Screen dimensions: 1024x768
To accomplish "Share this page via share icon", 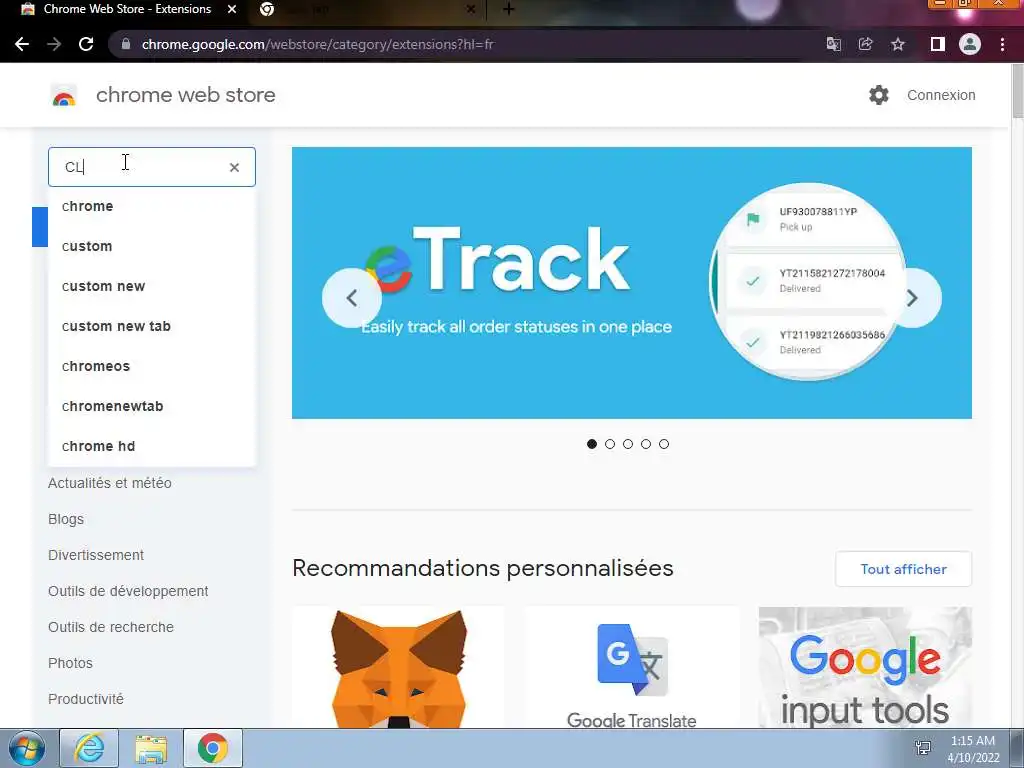I will (865, 44).
